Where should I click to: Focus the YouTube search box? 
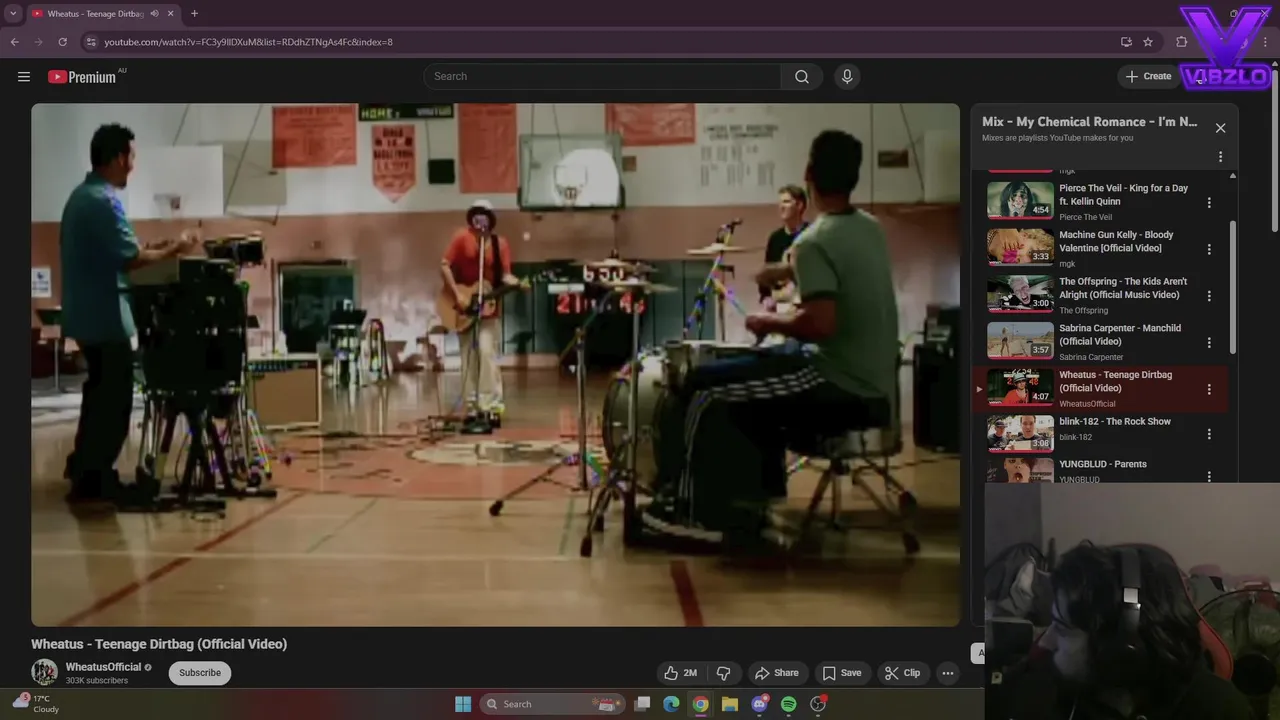[602, 76]
